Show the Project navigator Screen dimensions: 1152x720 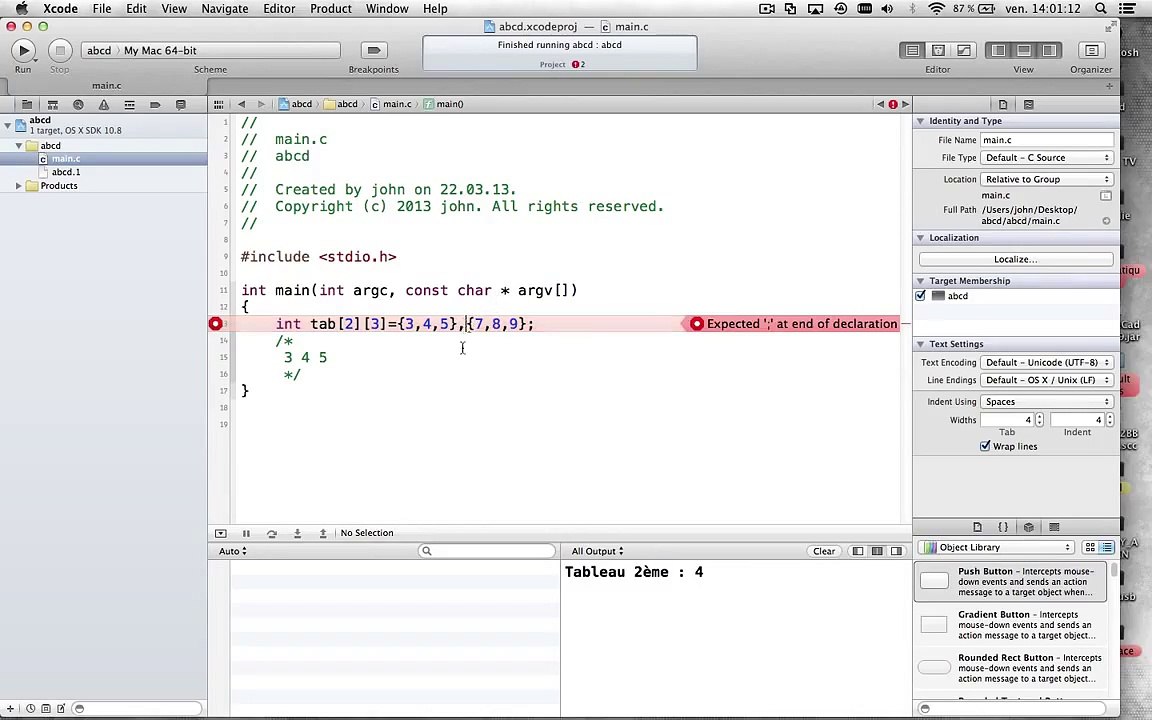coord(27,104)
